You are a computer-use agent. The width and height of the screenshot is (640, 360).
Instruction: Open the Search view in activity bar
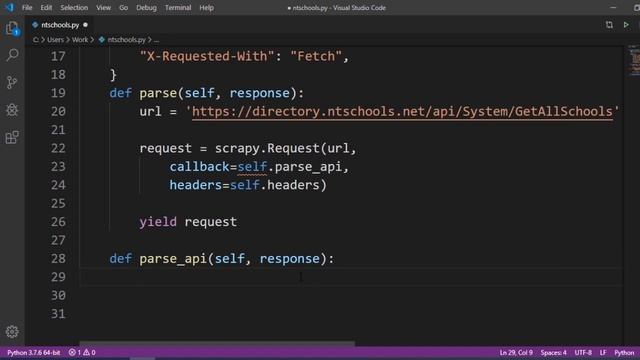tap(12, 55)
